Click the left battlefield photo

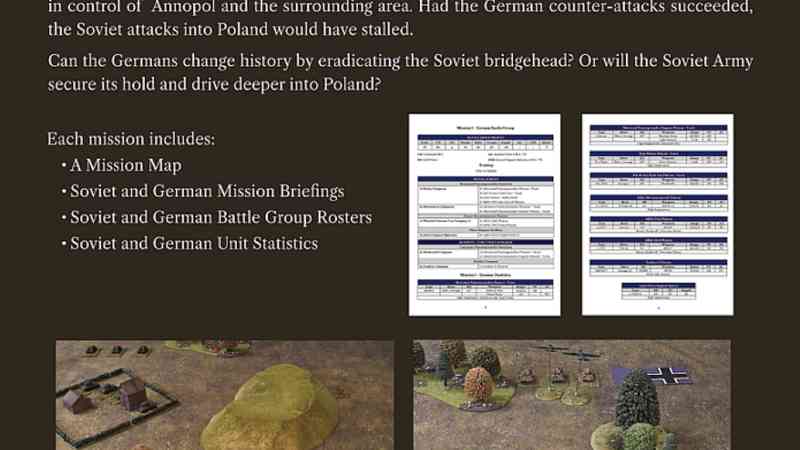[224, 394]
